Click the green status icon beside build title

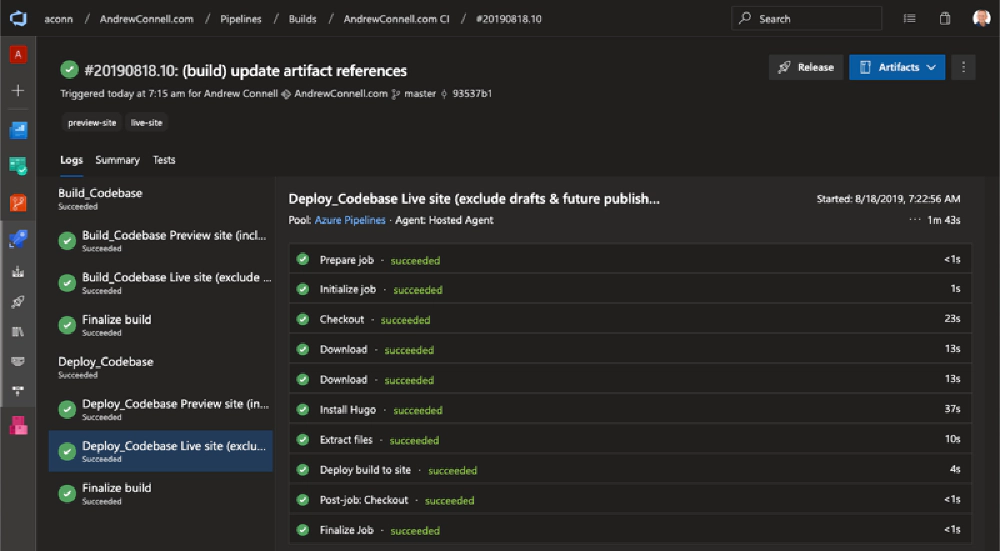[x=70, y=70]
